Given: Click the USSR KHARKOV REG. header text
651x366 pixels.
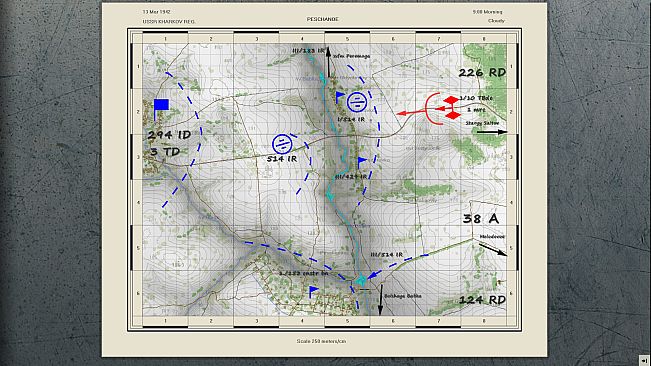Looking at the screenshot, I should 169,21.
